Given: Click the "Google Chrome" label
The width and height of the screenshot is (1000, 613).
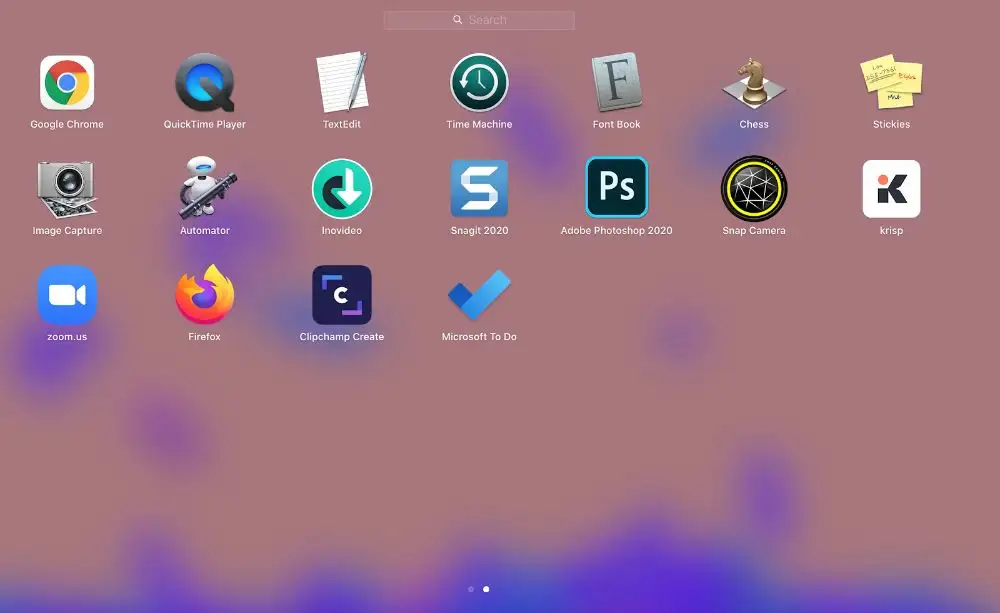Looking at the screenshot, I should (67, 124).
